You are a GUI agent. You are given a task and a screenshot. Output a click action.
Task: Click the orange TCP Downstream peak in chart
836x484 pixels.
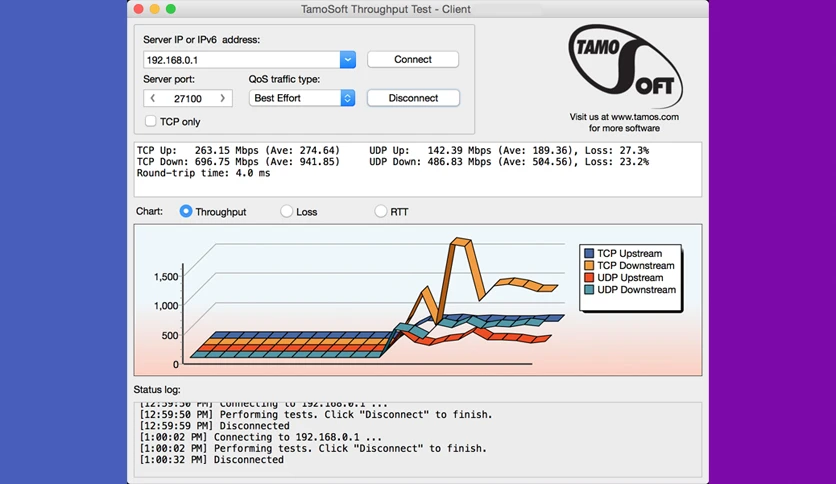click(x=461, y=241)
